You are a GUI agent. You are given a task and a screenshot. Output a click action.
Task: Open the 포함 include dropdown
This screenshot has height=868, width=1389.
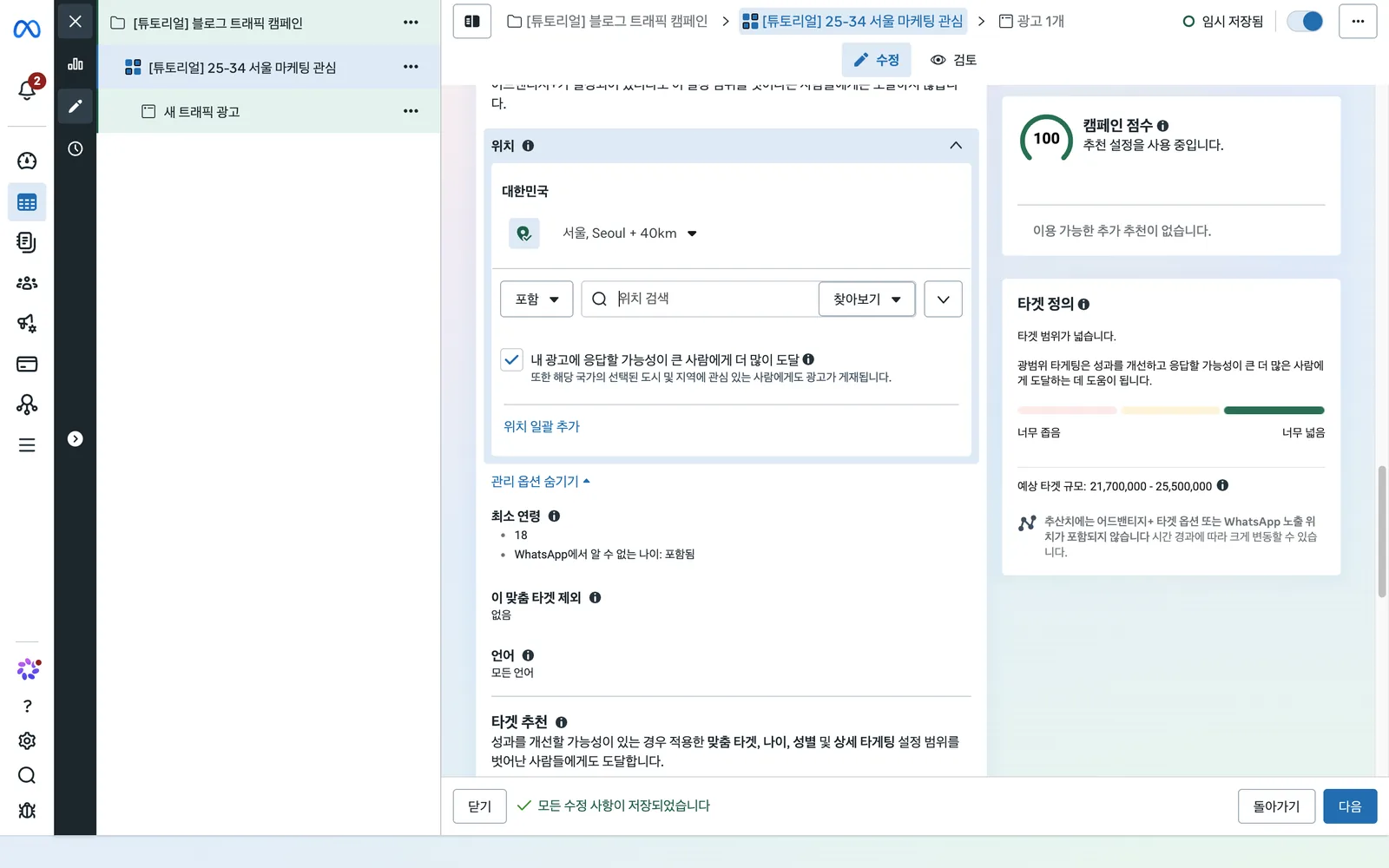(537, 299)
